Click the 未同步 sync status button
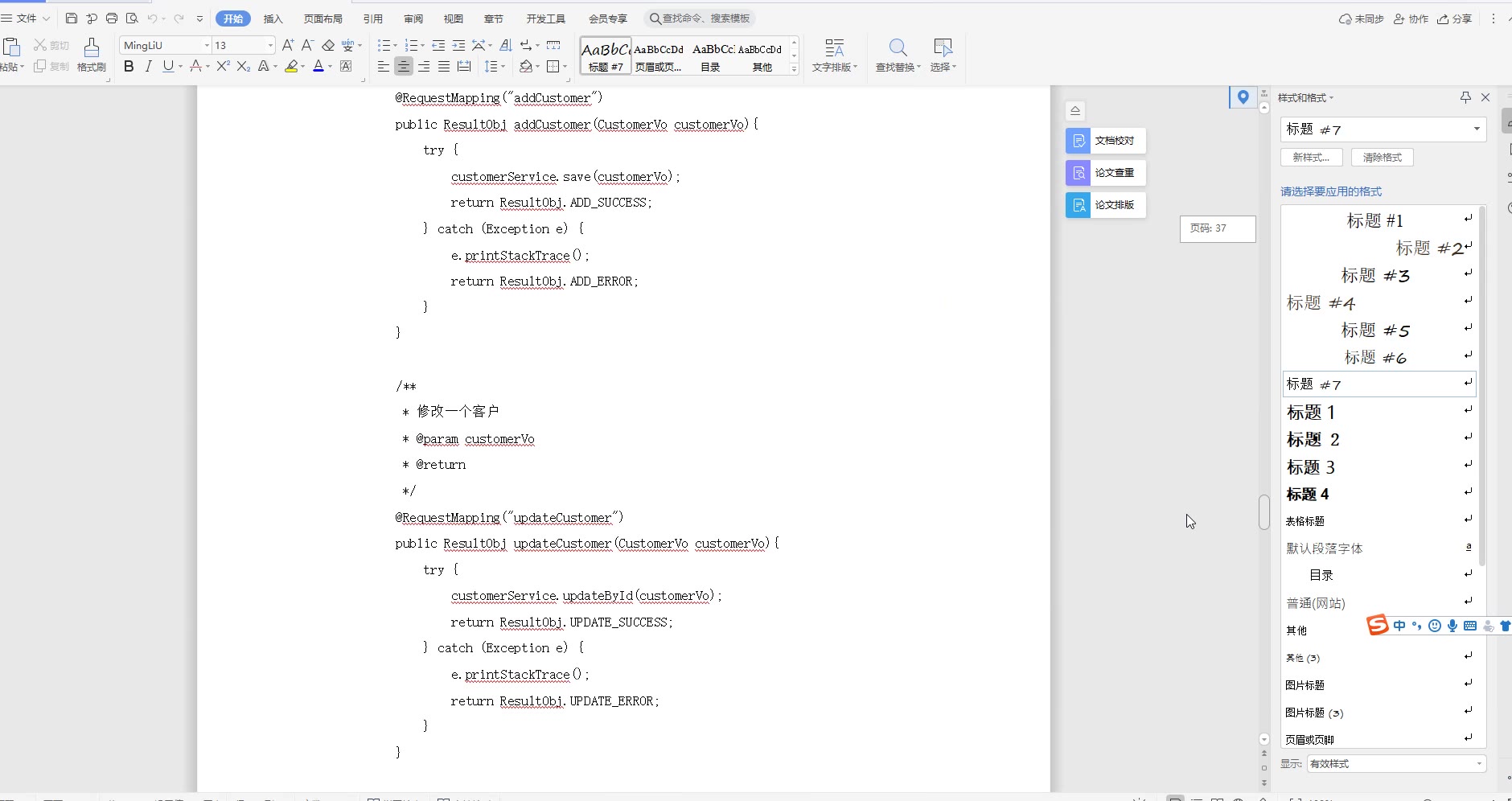Screen dimensions: 1512x801 1362,18
